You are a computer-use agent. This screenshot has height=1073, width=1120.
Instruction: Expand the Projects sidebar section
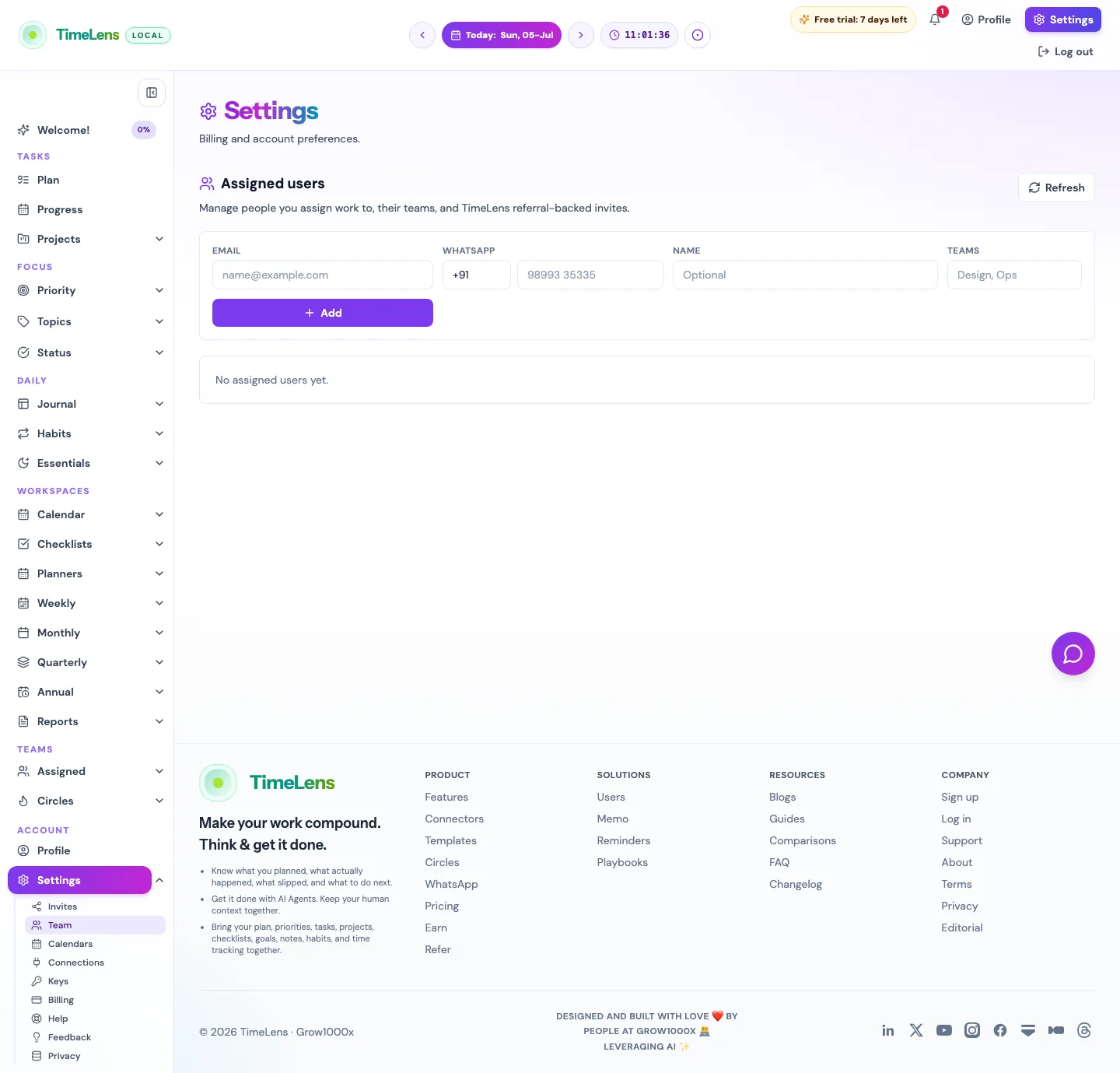(x=159, y=239)
